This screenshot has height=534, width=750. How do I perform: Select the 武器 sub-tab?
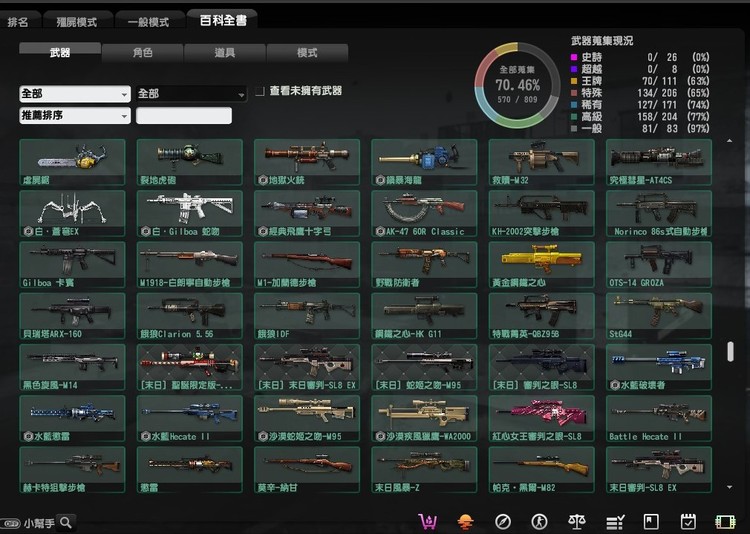tap(60, 52)
